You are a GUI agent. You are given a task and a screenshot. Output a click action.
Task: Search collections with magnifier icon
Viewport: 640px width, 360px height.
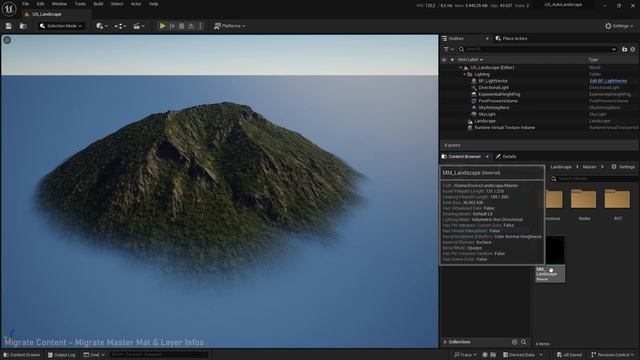click(523, 342)
